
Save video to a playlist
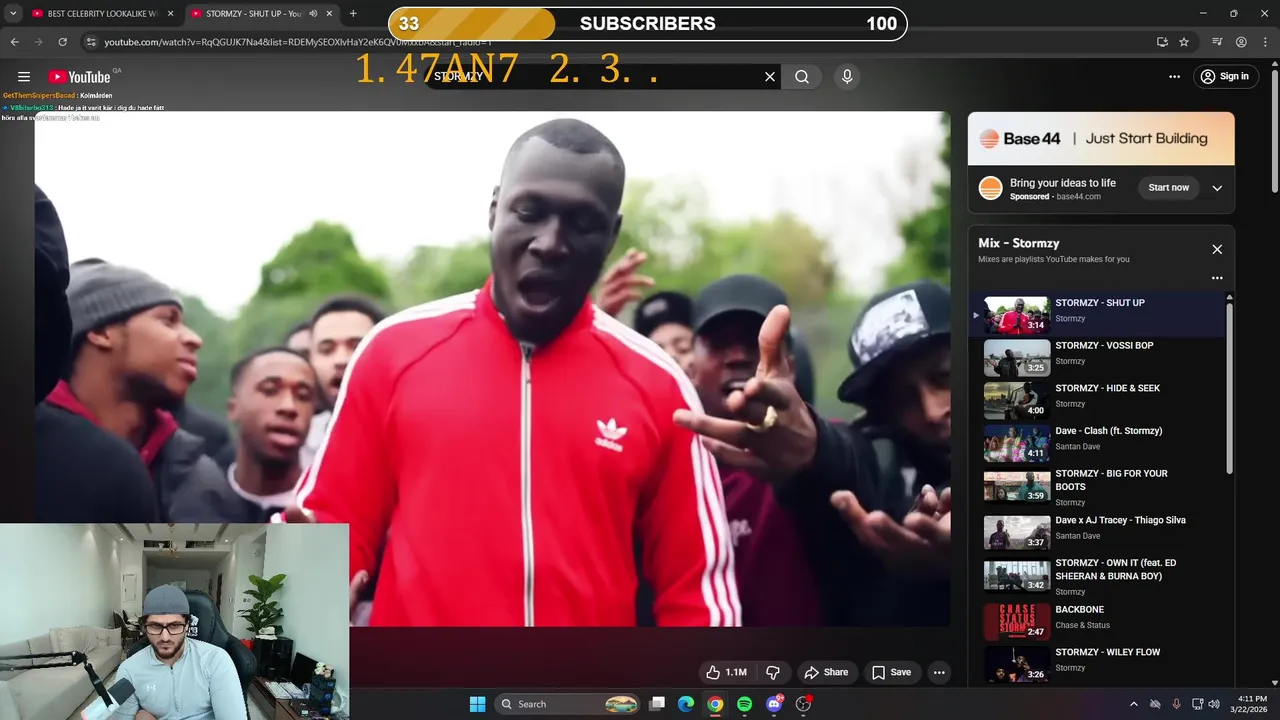[x=891, y=673]
